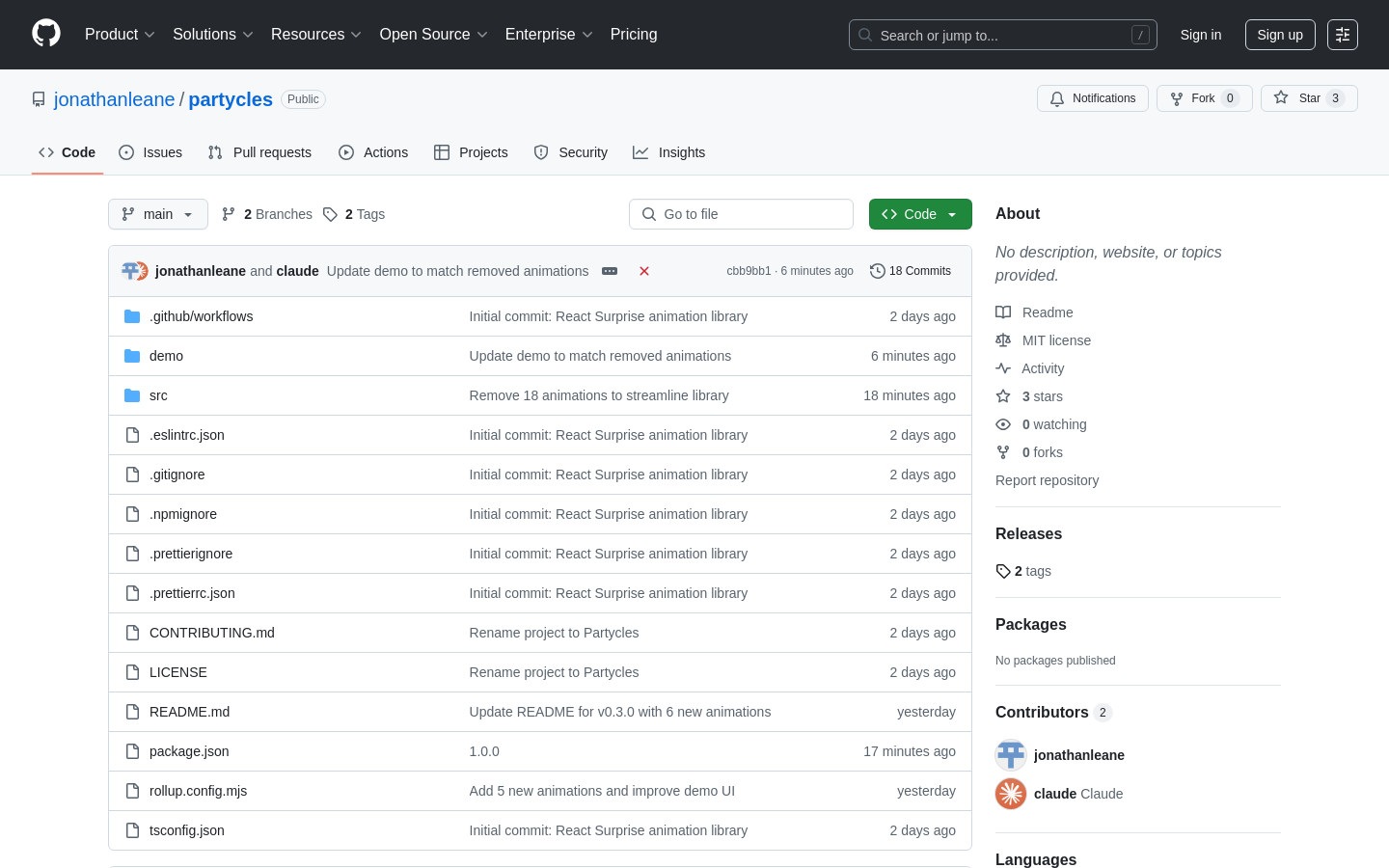
Task: View the 0 watching link
Action: click(x=1041, y=424)
